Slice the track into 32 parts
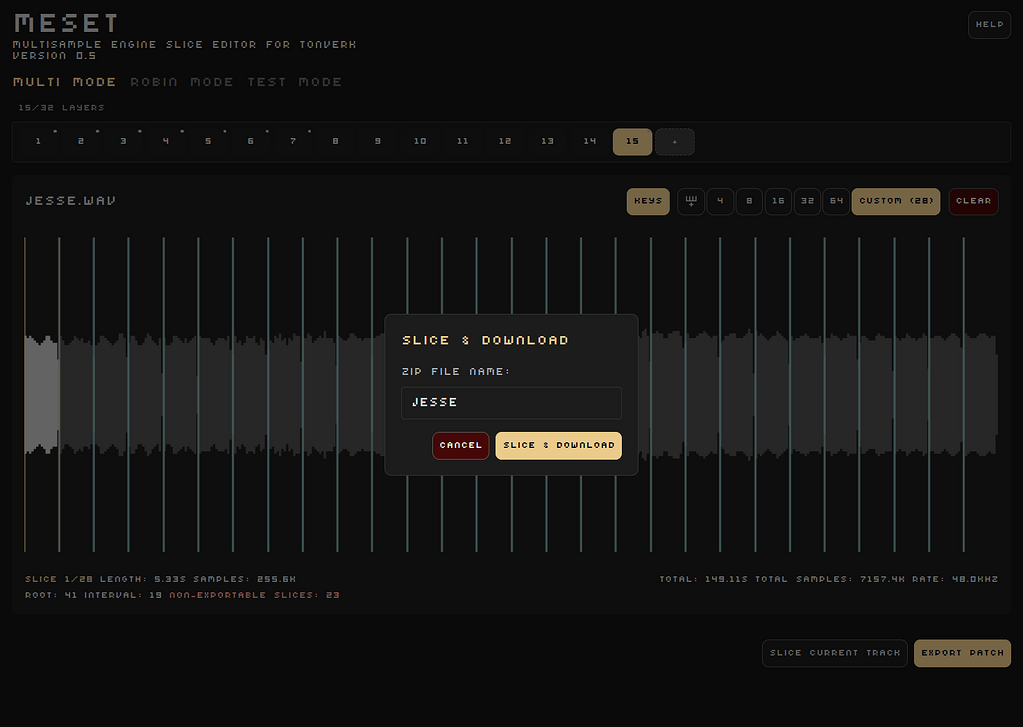The width and height of the screenshot is (1023, 727). pyautogui.click(x=807, y=201)
